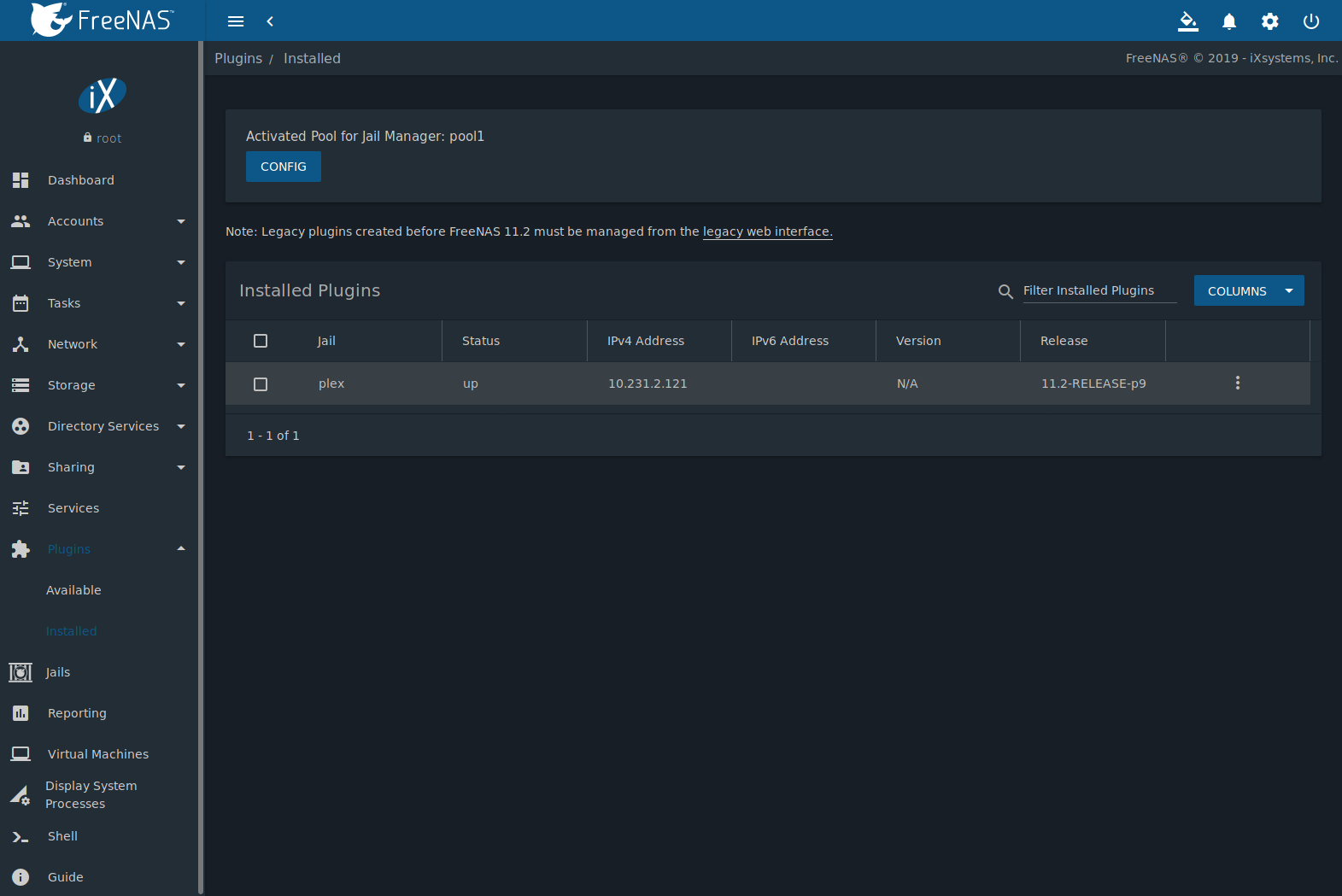Expand the Network menu arrow
1342x896 pixels.
[181, 344]
